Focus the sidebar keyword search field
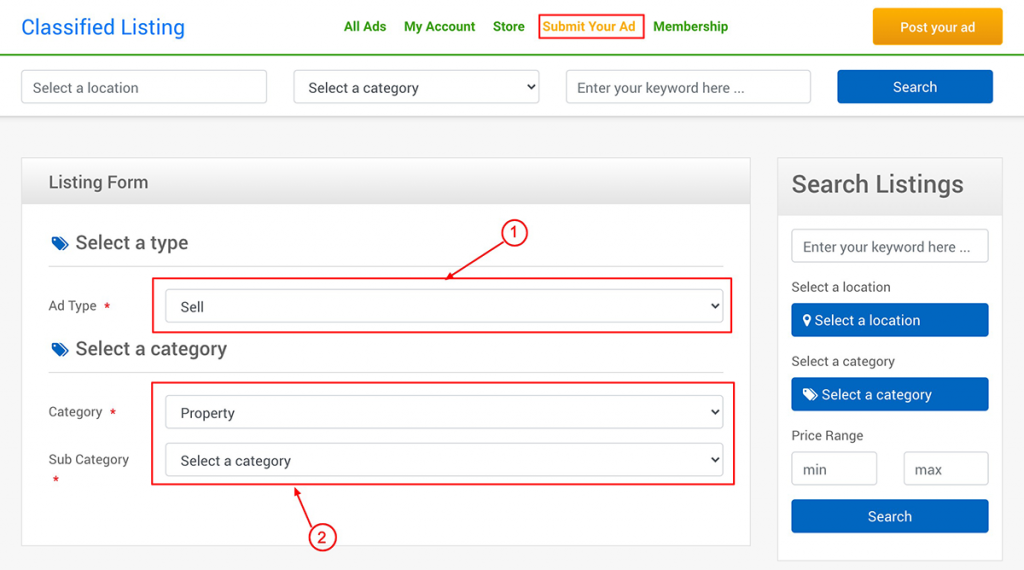Screen dimensions: 1024x570 click(889, 246)
